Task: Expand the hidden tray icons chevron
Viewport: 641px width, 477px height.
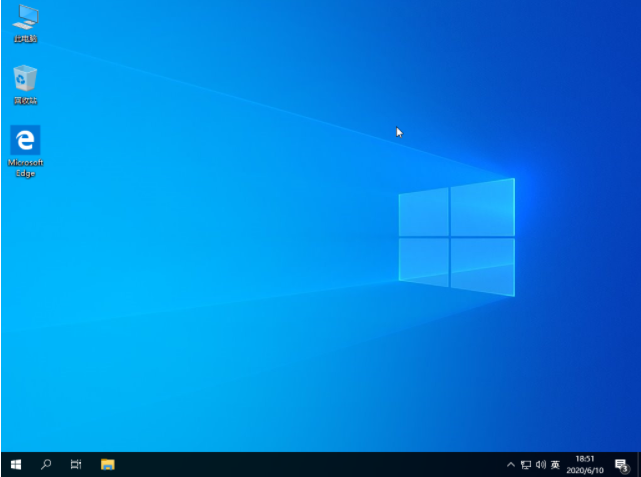Action: pos(512,465)
